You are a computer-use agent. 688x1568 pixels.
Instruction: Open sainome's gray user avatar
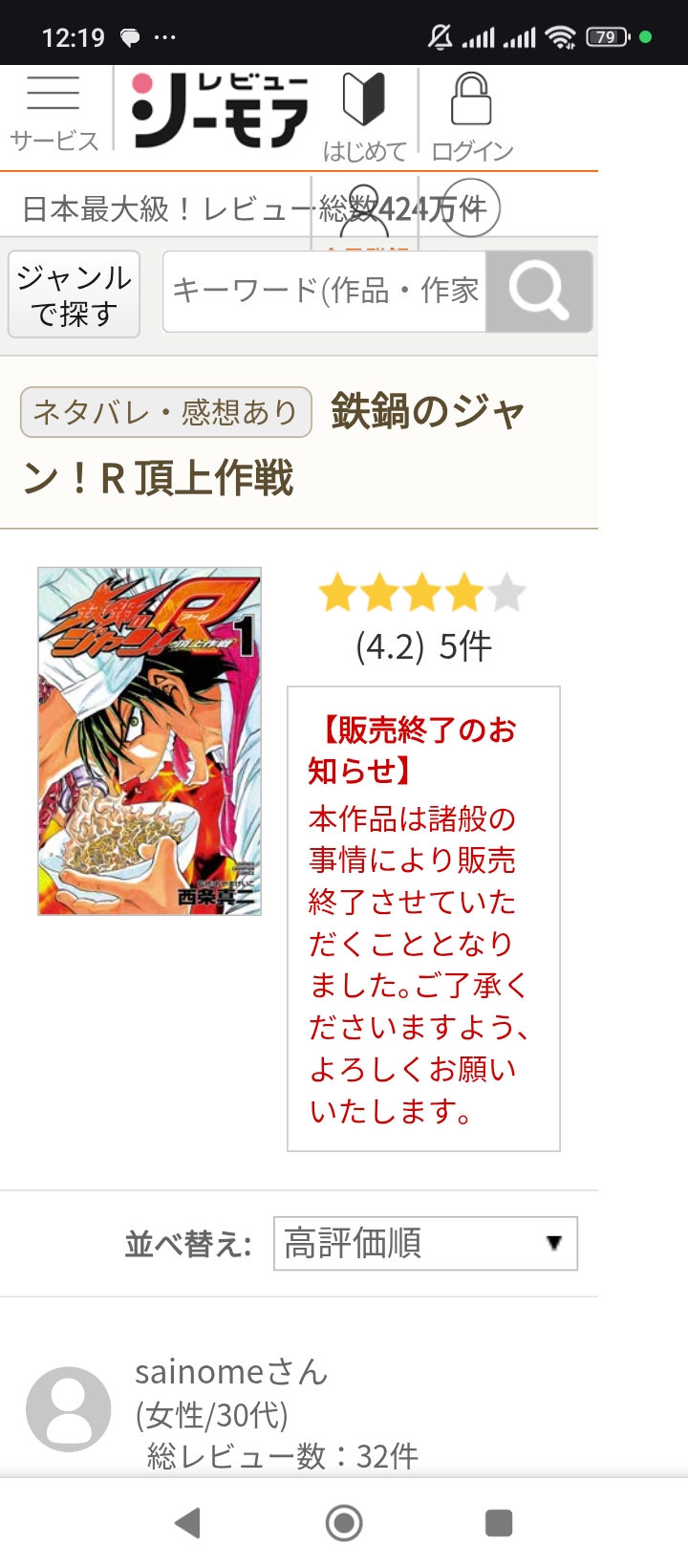coord(69,1409)
